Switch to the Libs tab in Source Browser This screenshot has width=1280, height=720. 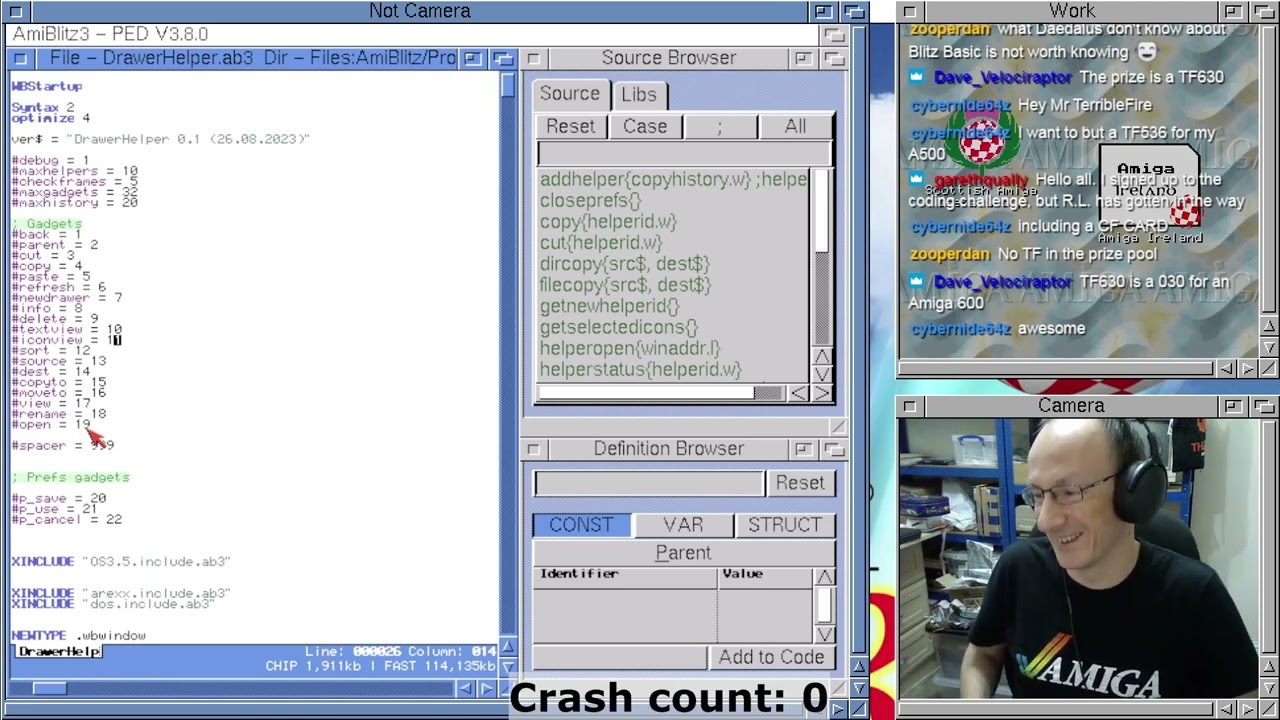point(639,94)
